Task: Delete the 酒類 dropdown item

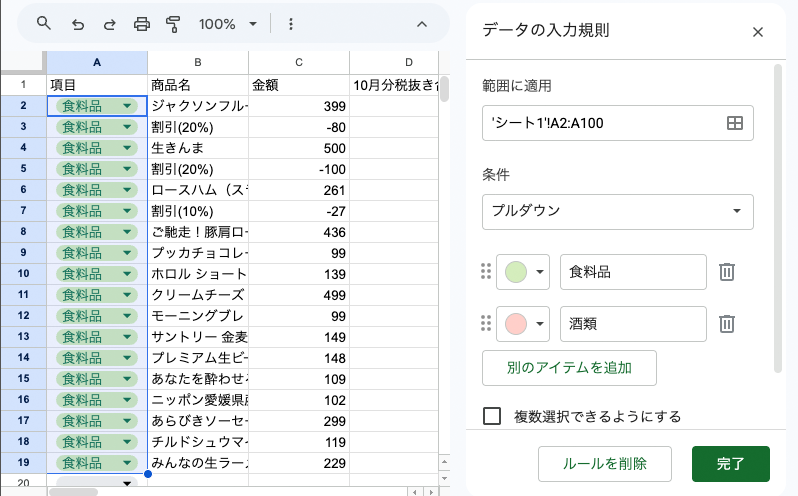Action: [x=726, y=324]
